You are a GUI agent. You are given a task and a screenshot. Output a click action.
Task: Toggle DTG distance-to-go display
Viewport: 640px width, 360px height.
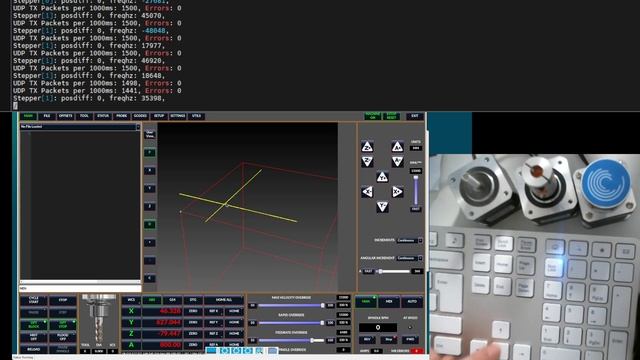pyautogui.click(x=193, y=300)
